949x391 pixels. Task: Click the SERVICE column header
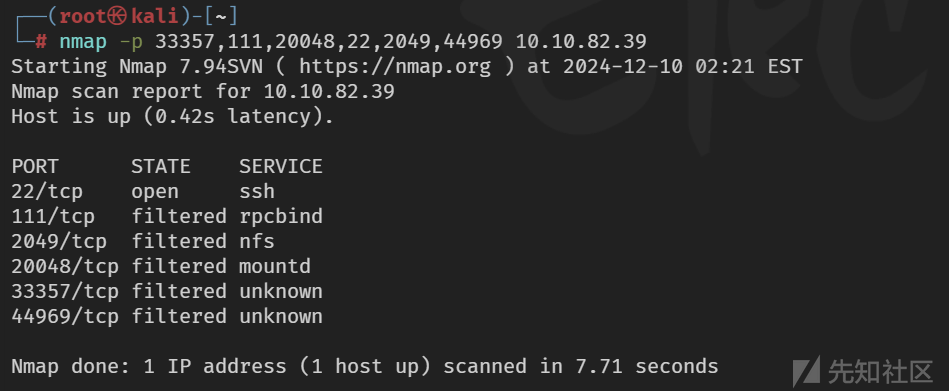(281, 166)
